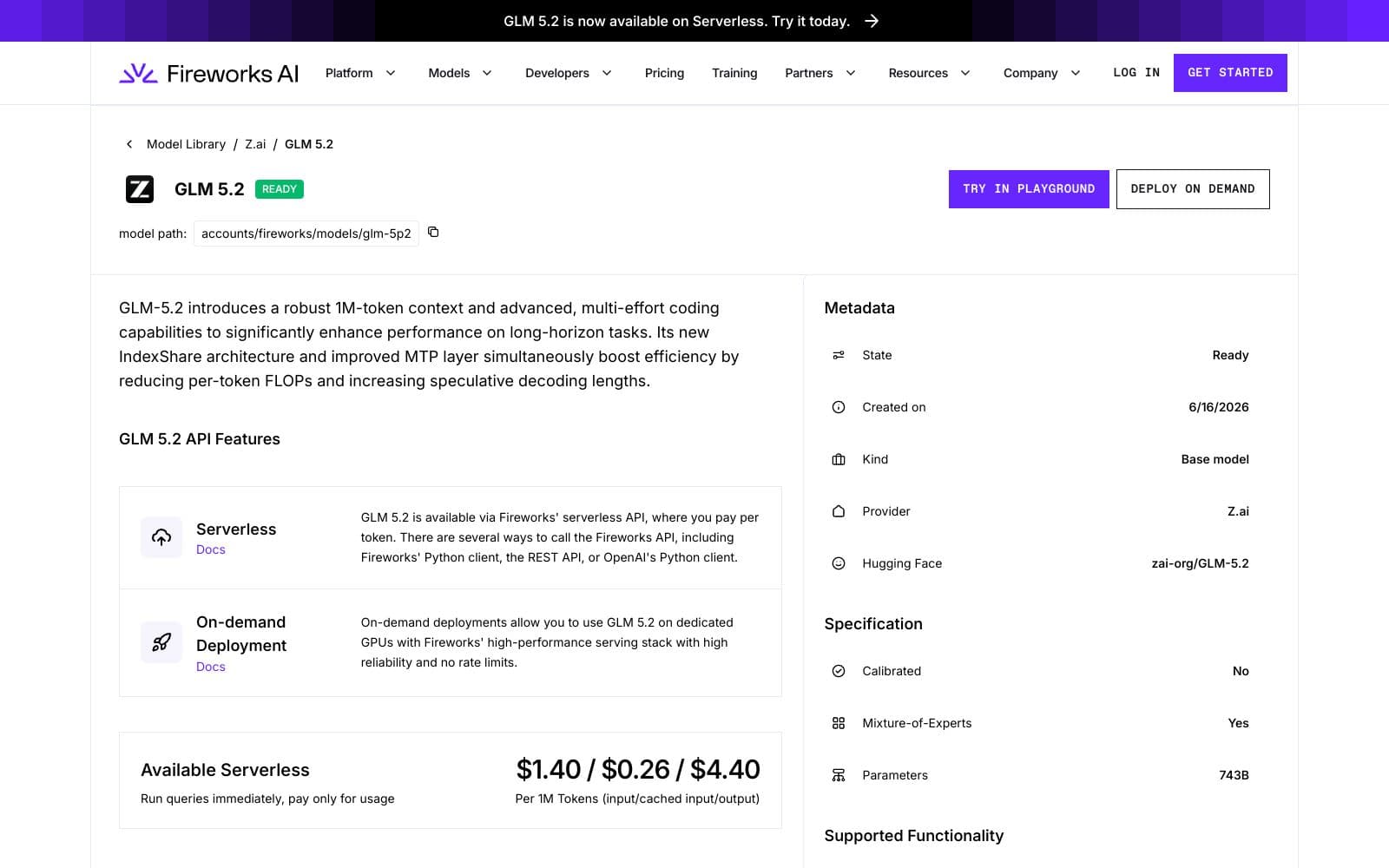
Task: Copy the model path with the copy icon
Action: 433,232
